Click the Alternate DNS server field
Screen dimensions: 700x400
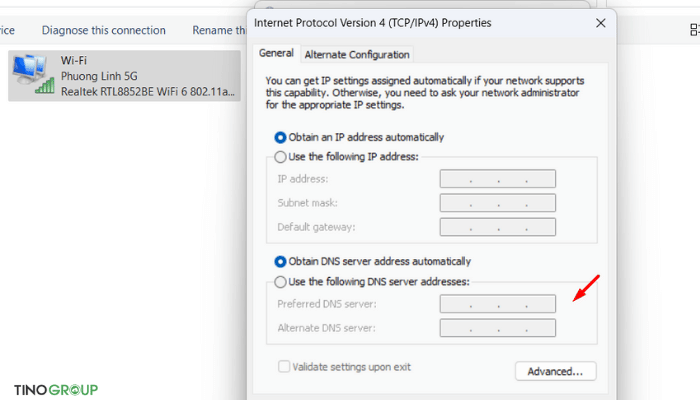pos(498,328)
